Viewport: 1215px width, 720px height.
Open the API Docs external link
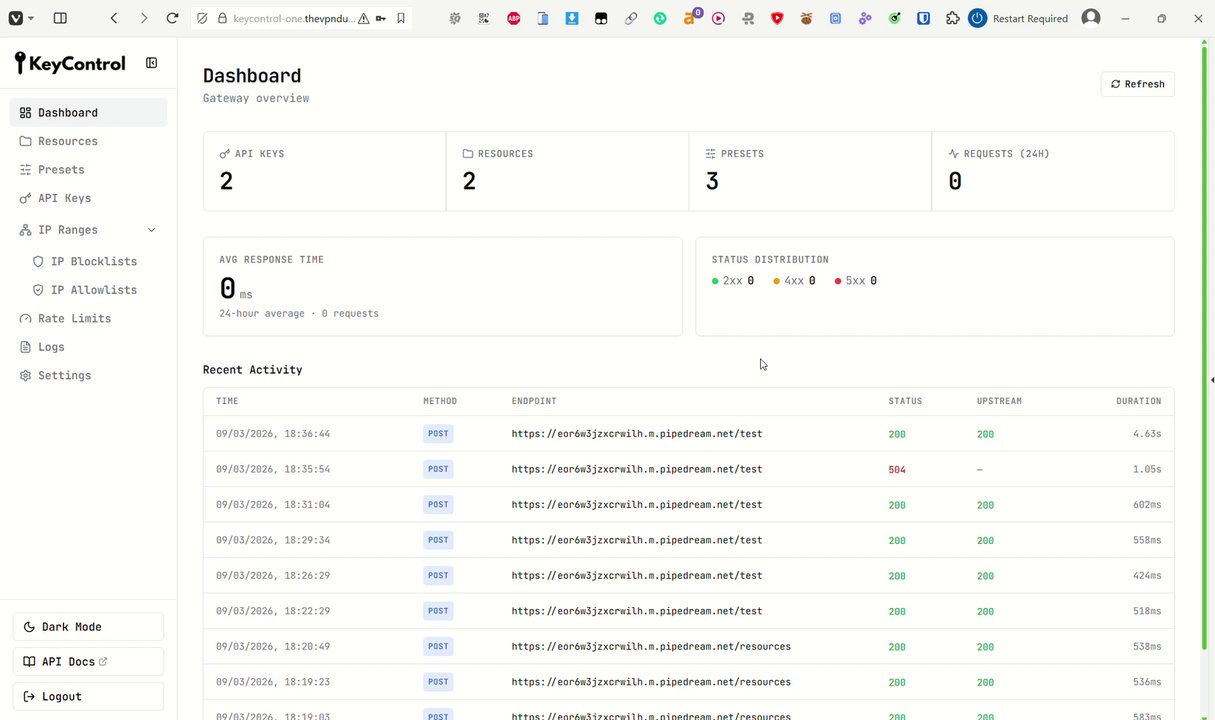click(x=88, y=662)
